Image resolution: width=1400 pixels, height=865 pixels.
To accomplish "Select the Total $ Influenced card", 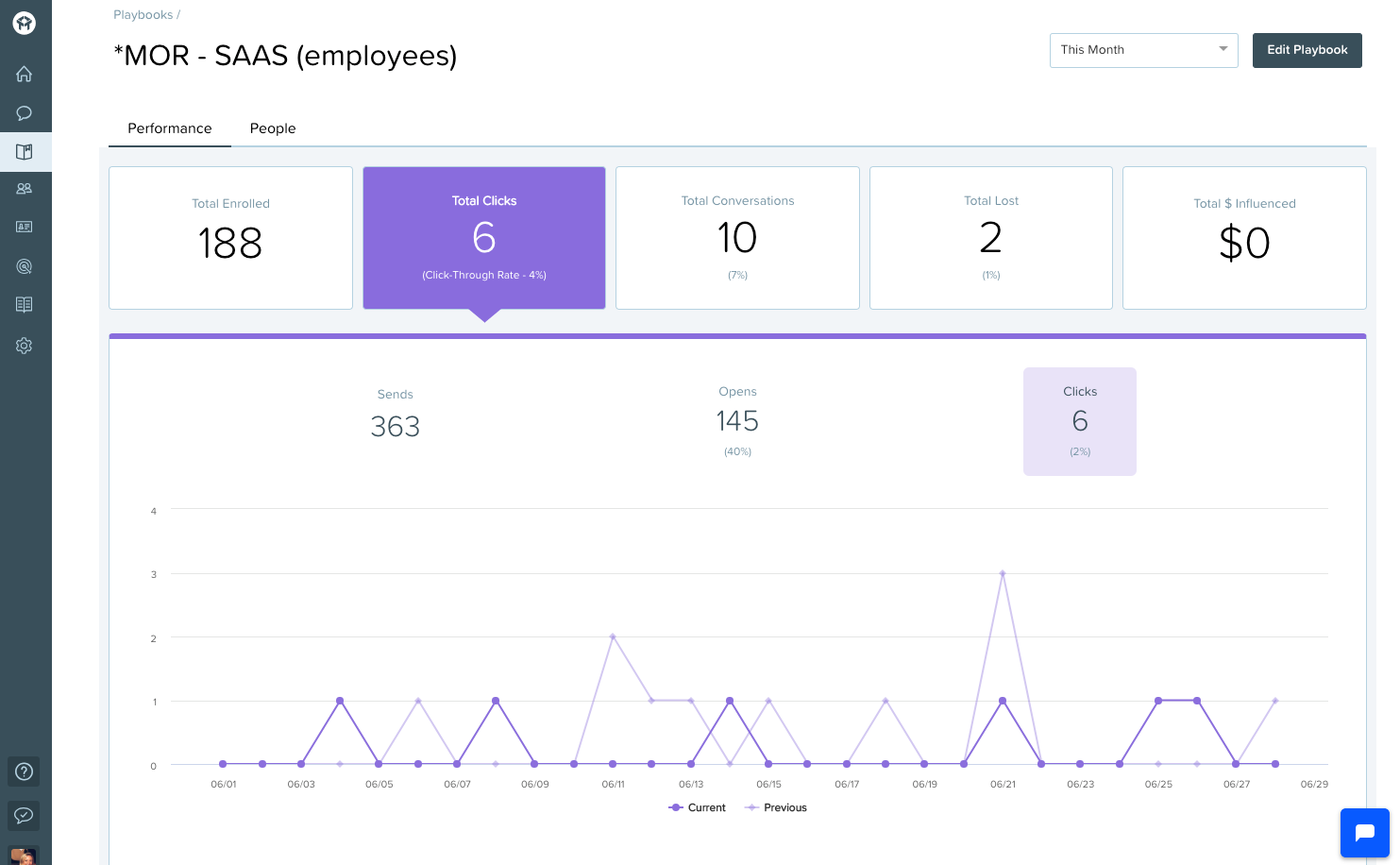I will 1244,238.
